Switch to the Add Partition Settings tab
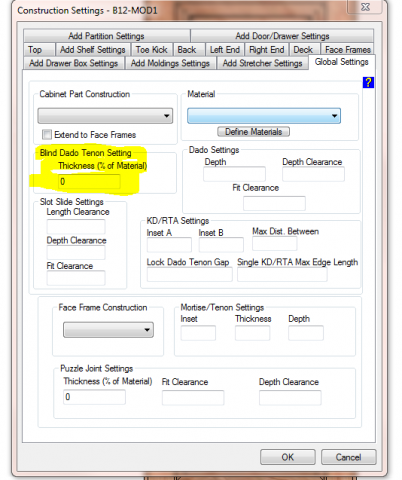This screenshot has width=402, height=480. (107, 36)
